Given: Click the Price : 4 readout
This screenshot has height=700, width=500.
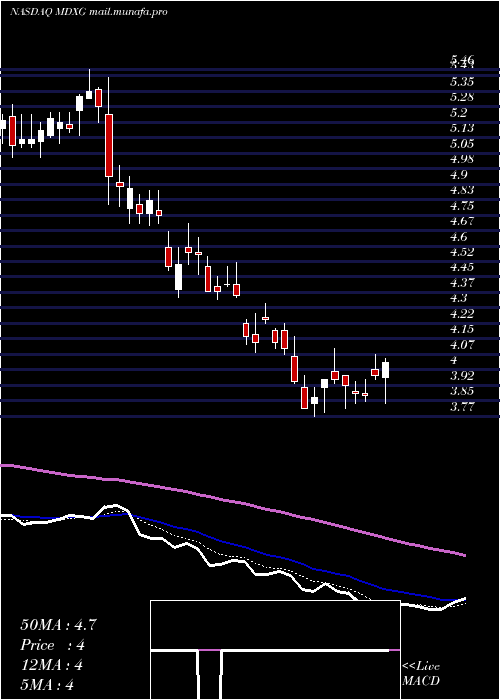Looking at the screenshot, I should [53, 645].
